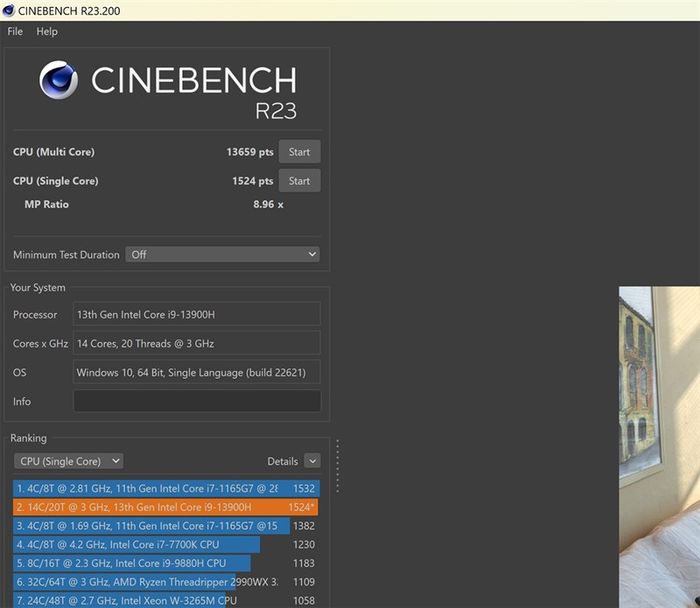Image resolution: width=700 pixels, height=608 pixels.
Task: Click the empty Info input field
Action: point(196,401)
